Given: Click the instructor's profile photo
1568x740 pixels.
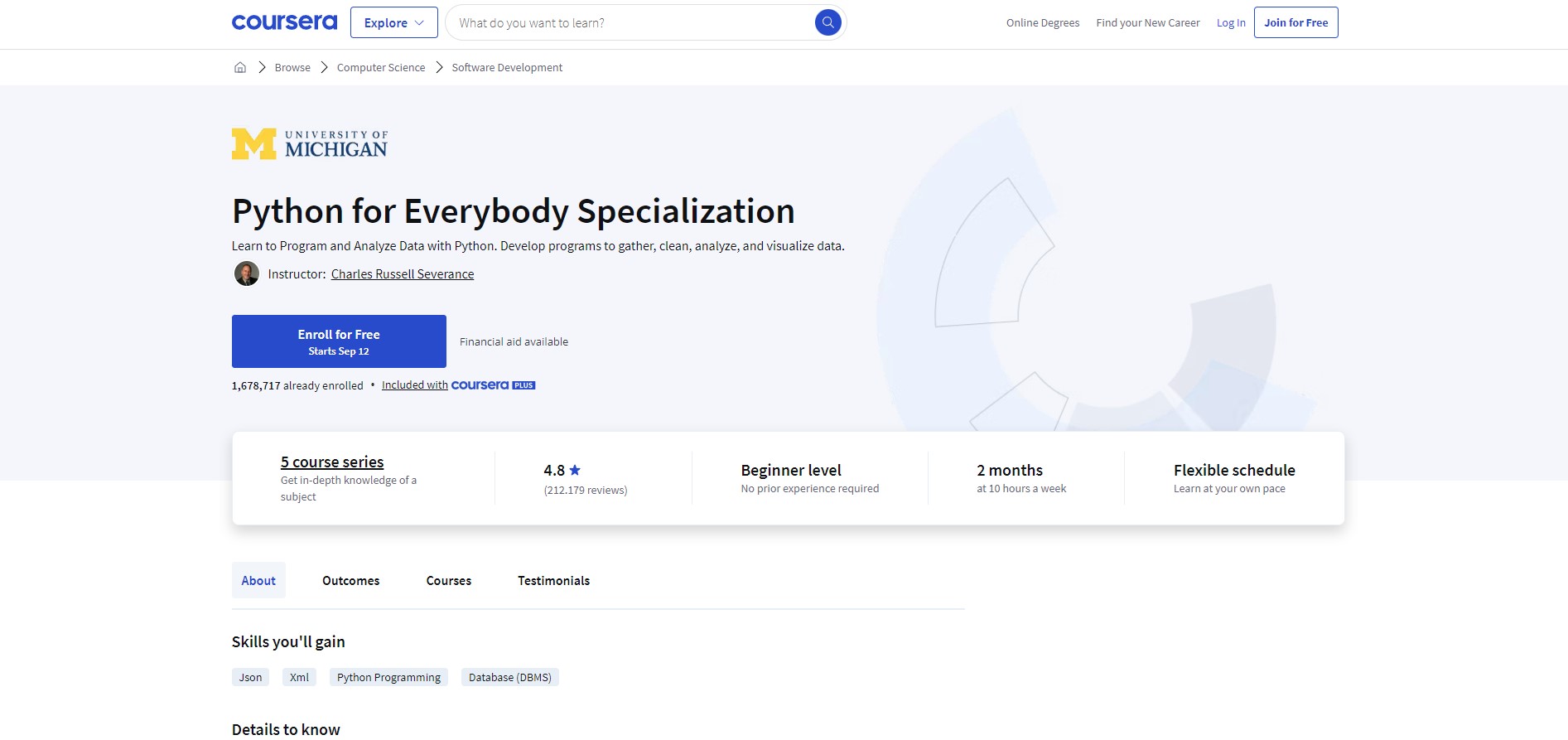Looking at the screenshot, I should (246, 273).
